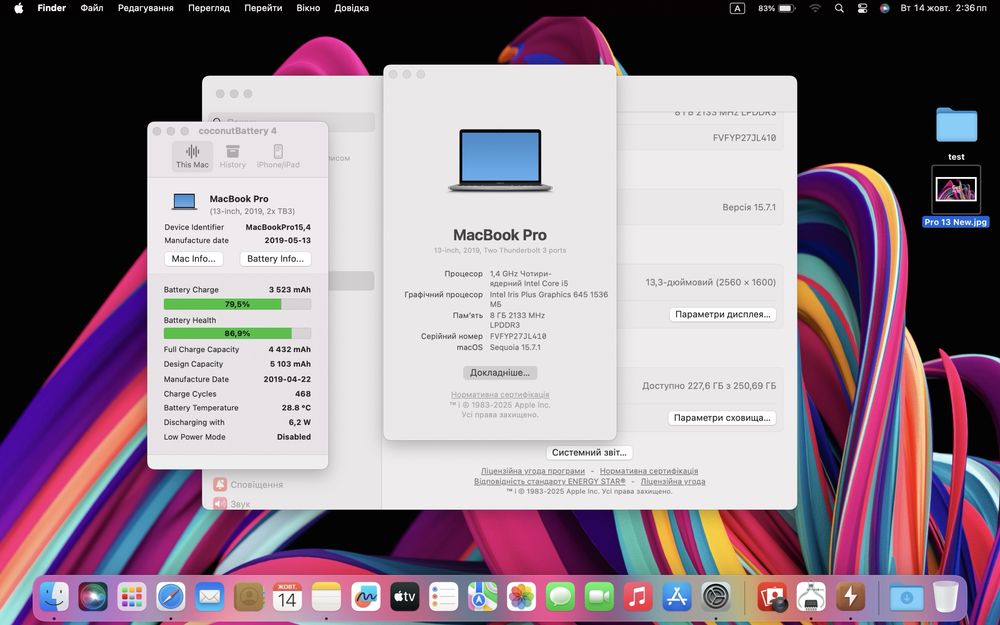
Task: Open coconutBattery lightning icon in Dock
Action: click(x=850, y=597)
